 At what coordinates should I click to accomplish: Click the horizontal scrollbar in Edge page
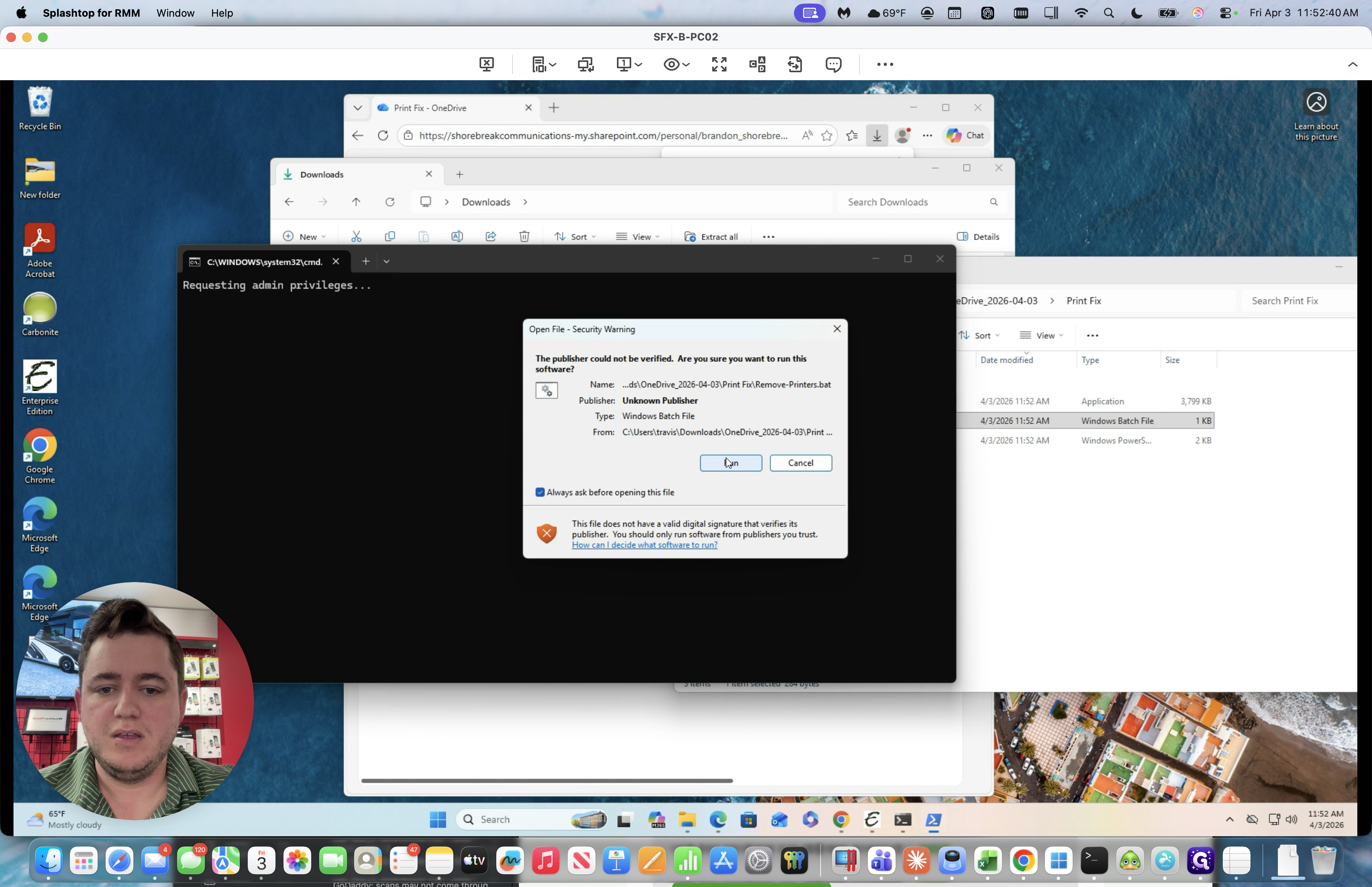546,781
